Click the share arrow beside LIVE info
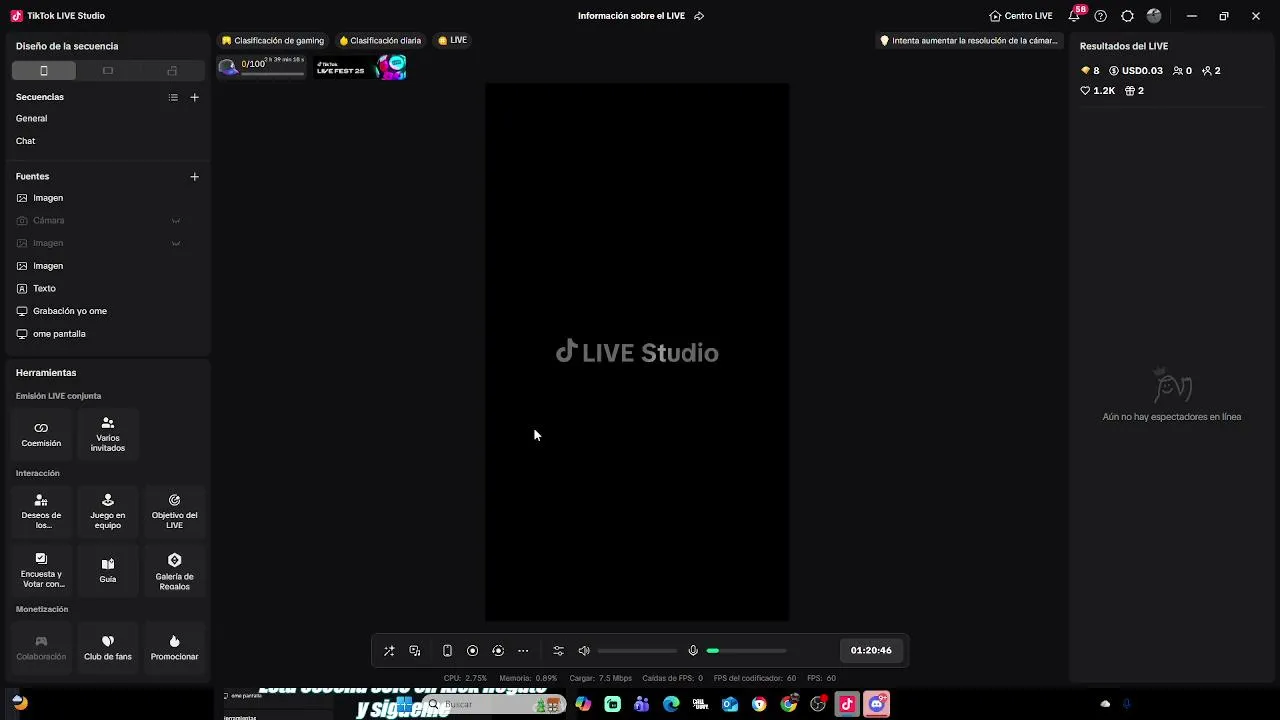This screenshot has height=720, width=1280. pos(699,16)
